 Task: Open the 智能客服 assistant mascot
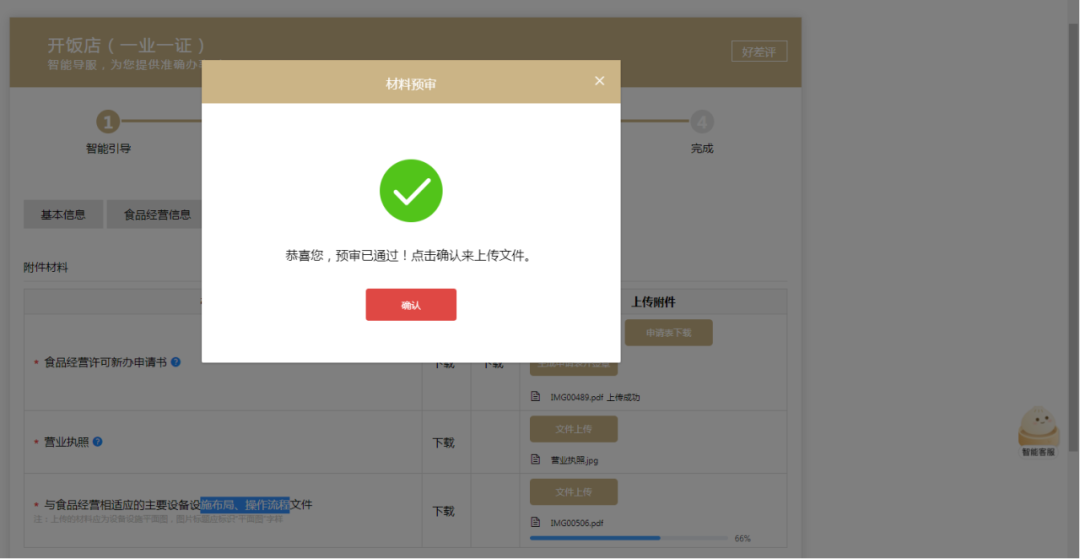click(1038, 427)
